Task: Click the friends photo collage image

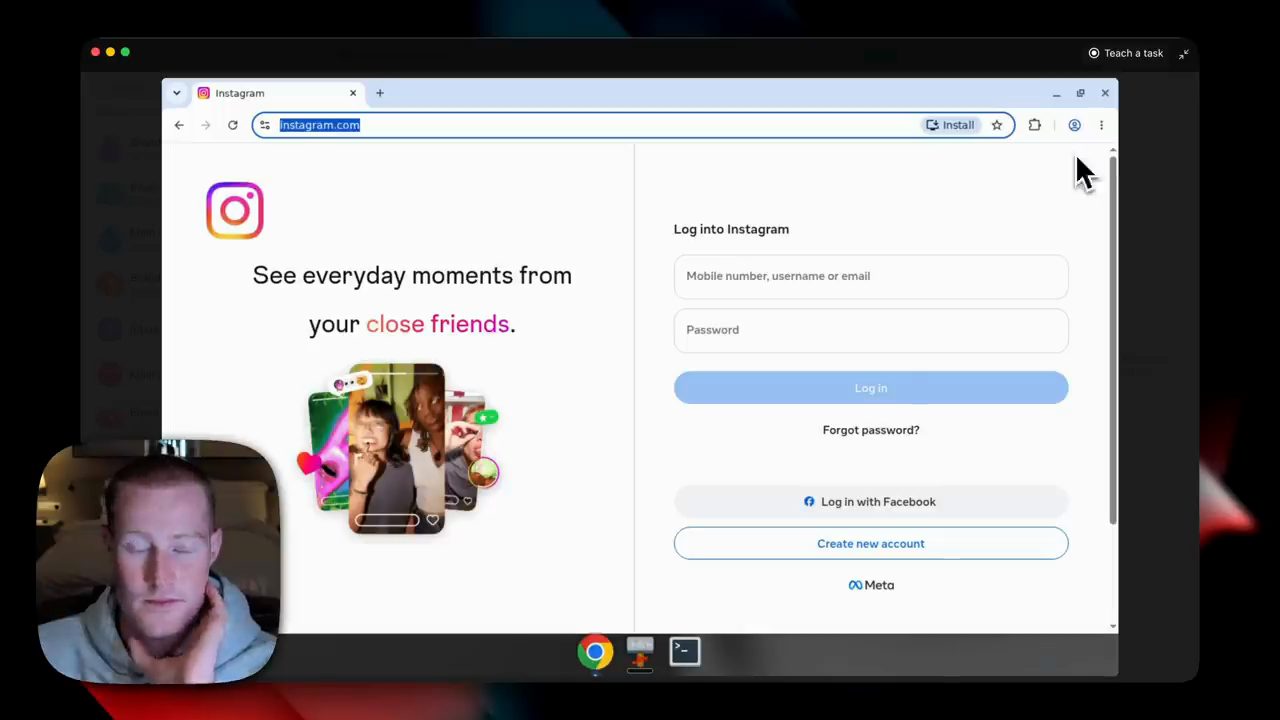Action: click(398, 449)
